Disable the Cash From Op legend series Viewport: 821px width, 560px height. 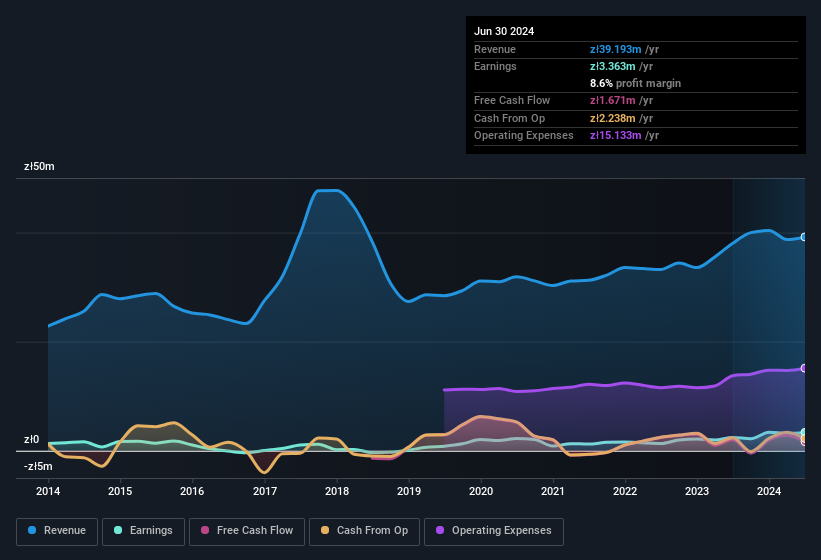coord(364,530)
